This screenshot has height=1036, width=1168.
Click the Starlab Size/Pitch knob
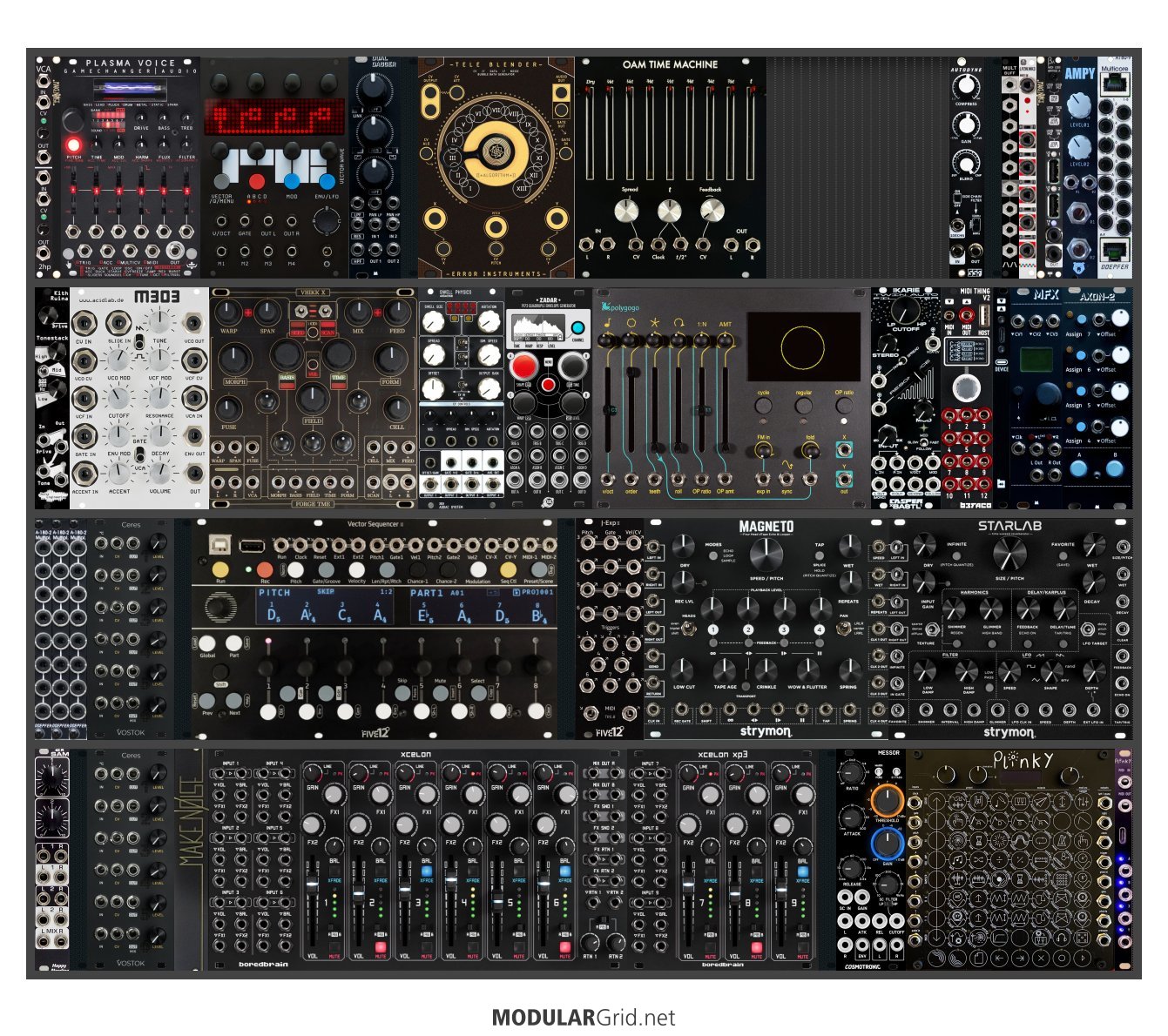pos(1009,554)
